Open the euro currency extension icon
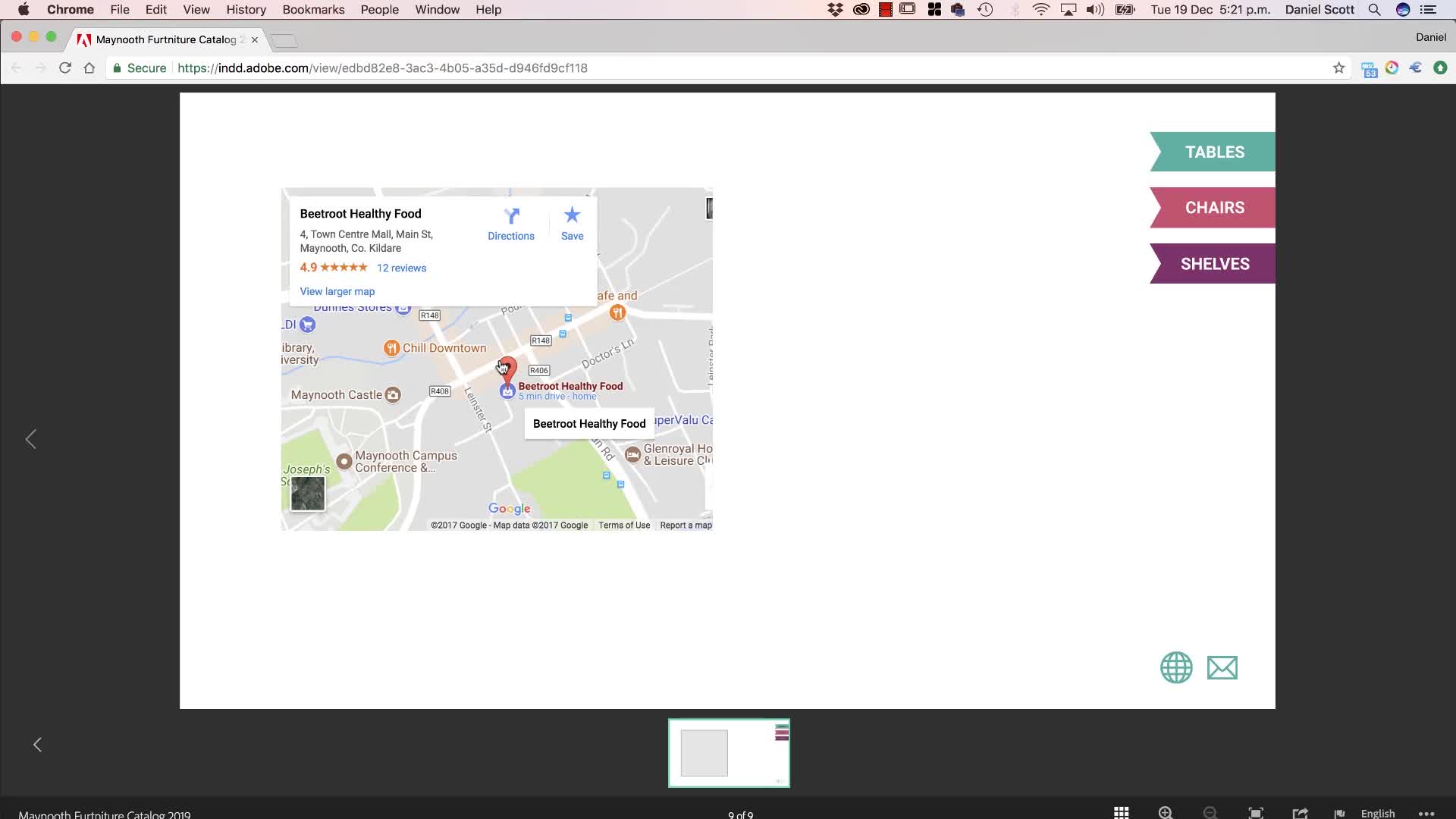This screenshot has height=819, width=1456. [x=1416, y=67]
